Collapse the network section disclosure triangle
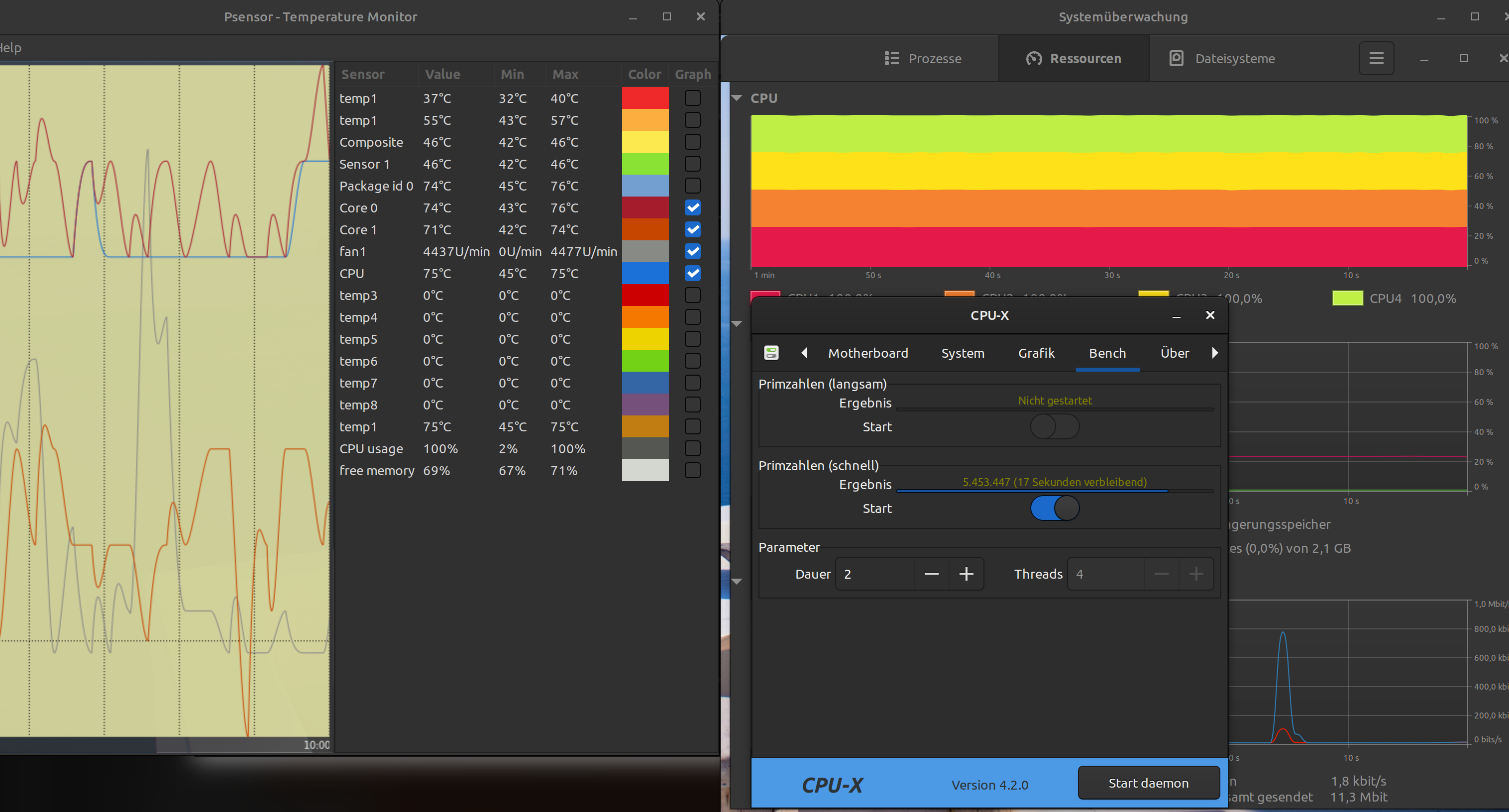This screenshot has width=1509, height=812. pos(737,581)
